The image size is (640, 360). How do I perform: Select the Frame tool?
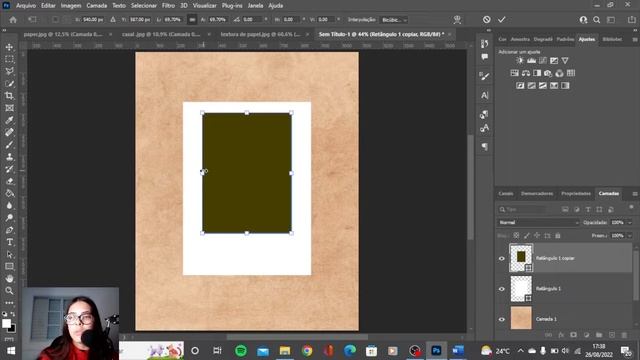pos(9,108)
